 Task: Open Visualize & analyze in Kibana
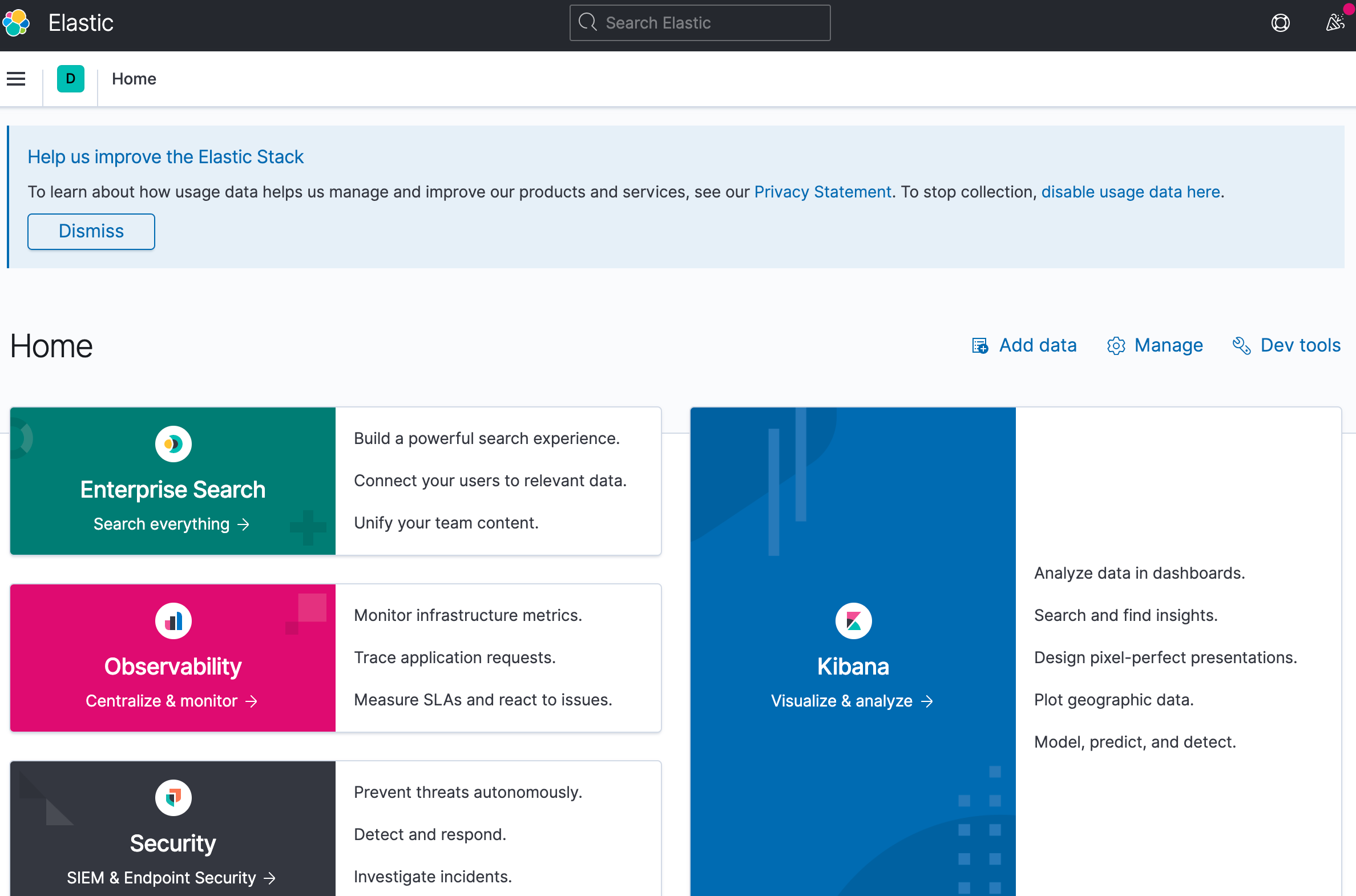point(851,701)
